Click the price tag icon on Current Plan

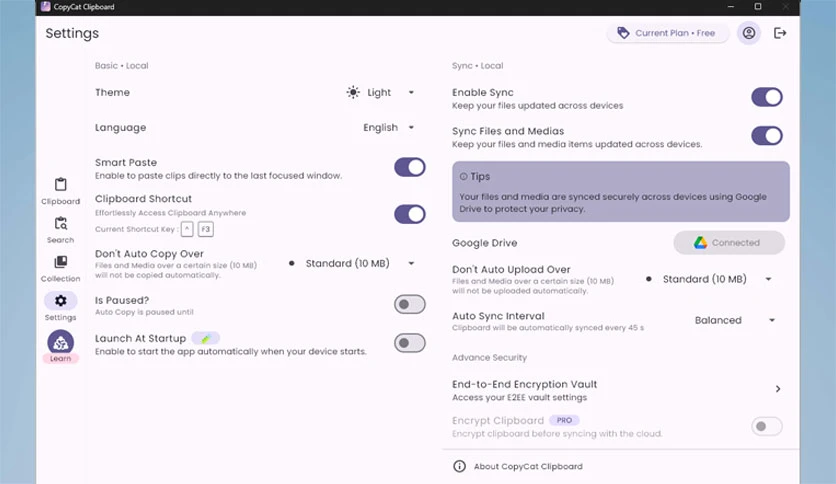pos(623,33)
